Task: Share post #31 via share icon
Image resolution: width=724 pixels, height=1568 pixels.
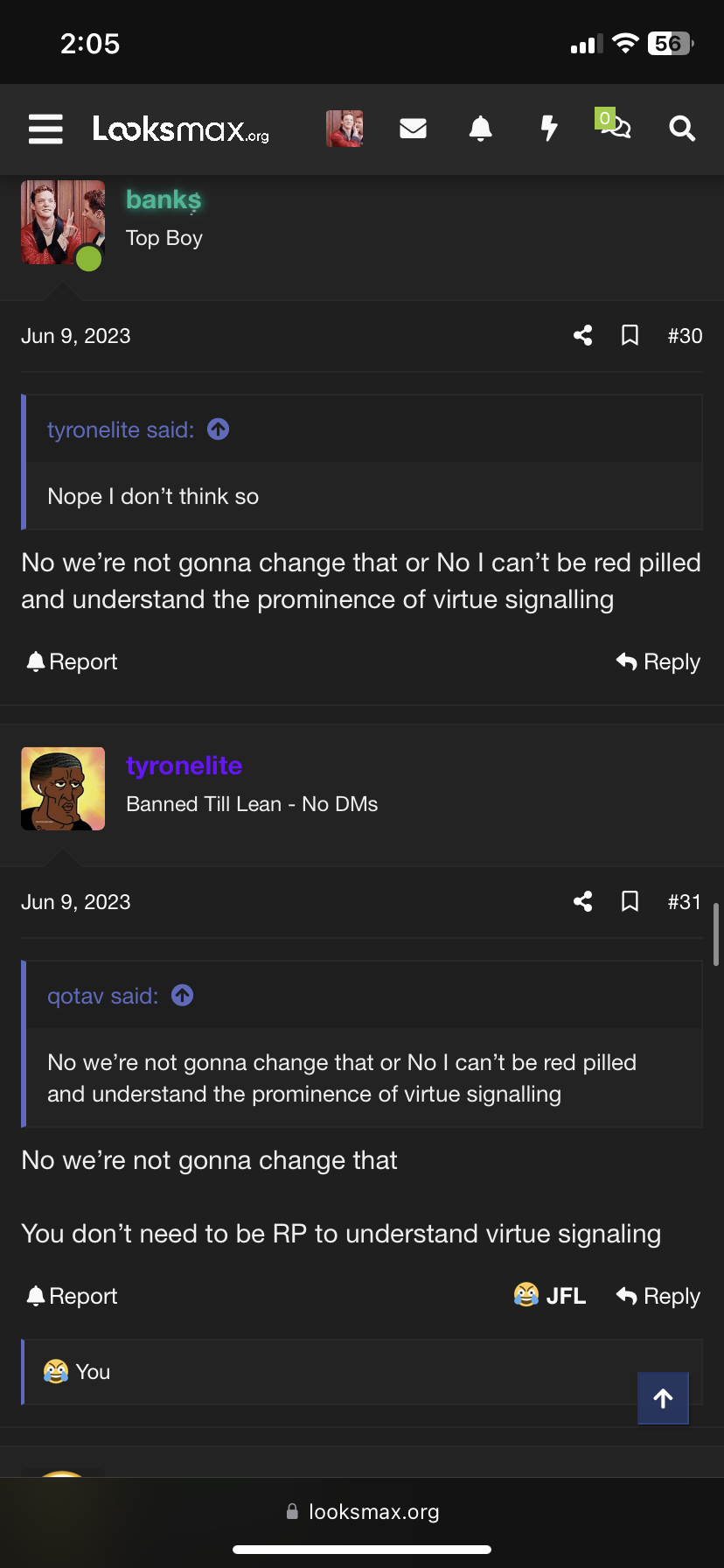Action: tap(582, 901)
